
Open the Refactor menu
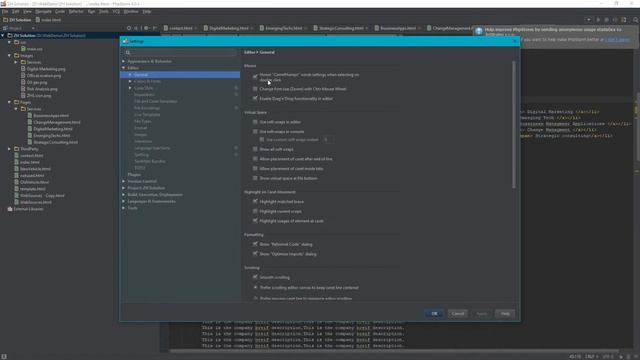pyautogui.click(x=76, y=11)
